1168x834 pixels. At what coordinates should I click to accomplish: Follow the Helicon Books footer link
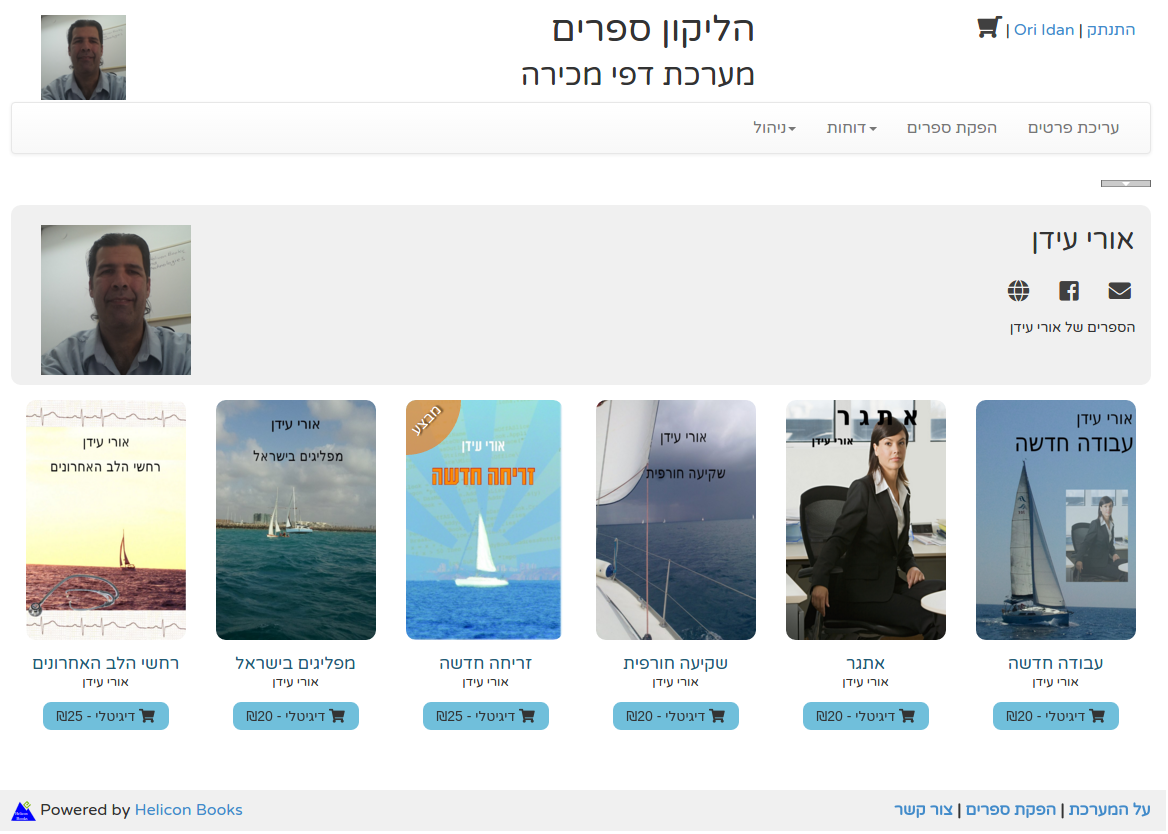coord(188,809)
